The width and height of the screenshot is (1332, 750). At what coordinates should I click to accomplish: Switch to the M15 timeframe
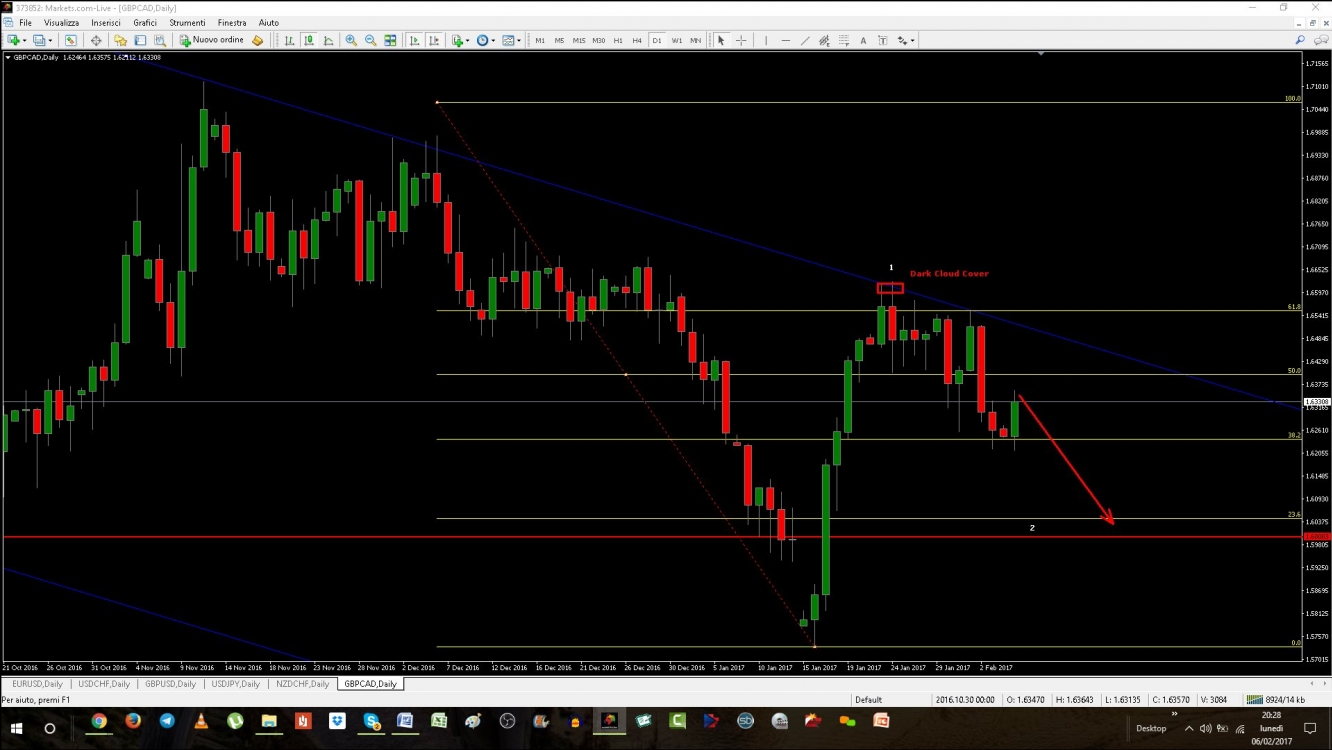(x=579, y=40)
